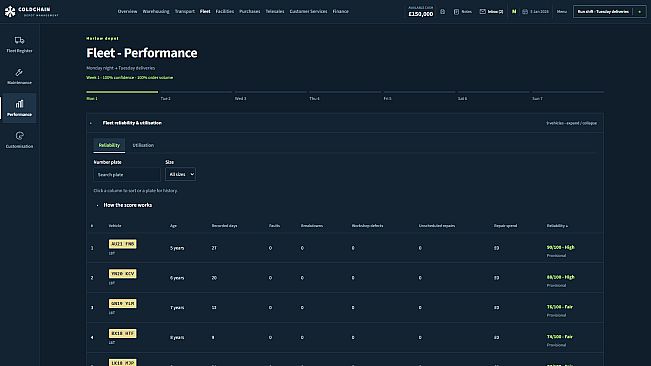
Task: Click the icon beside available cash
Action: coord(443,12)
